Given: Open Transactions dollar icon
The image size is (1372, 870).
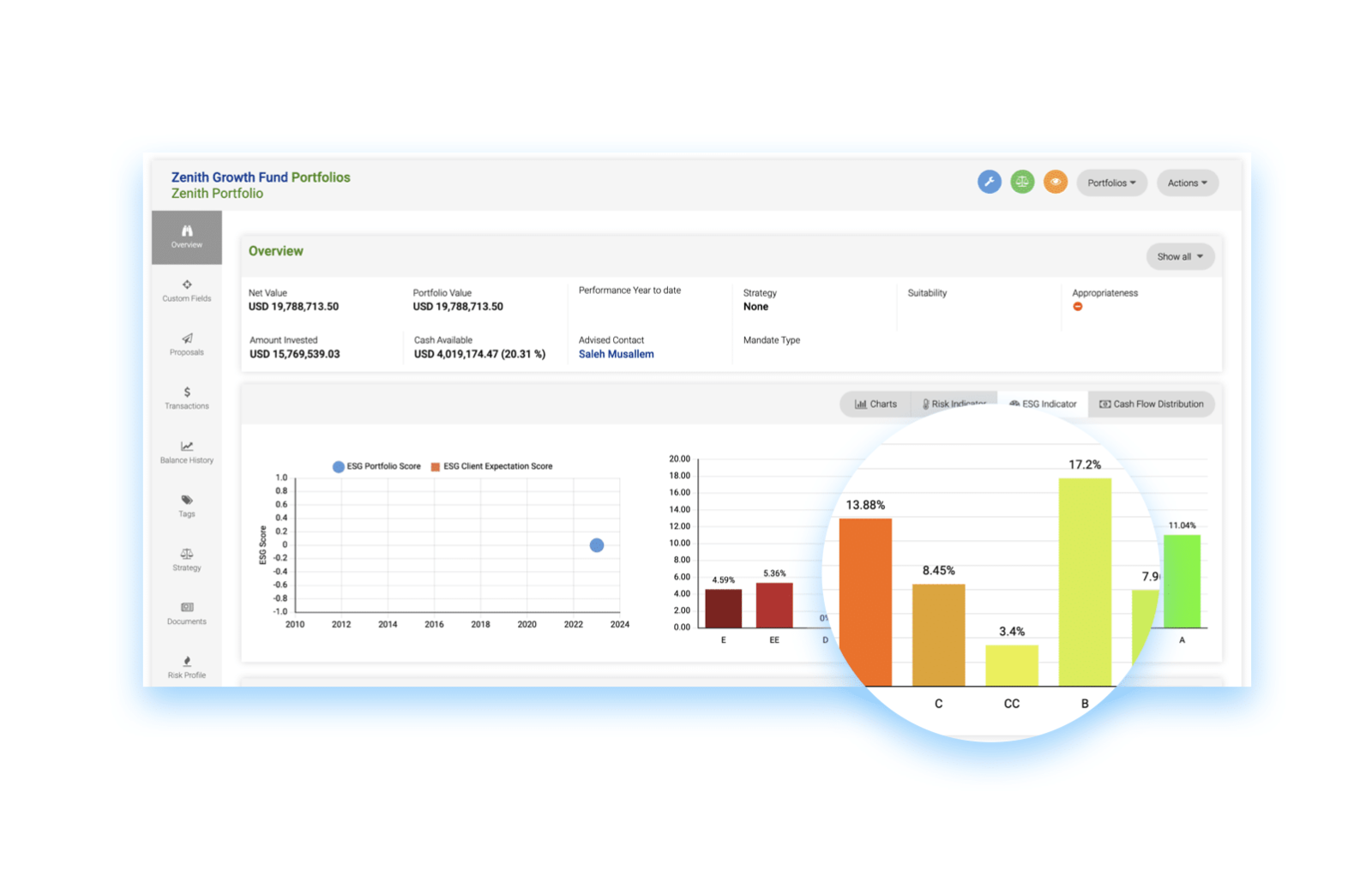Looking at the screenshot, I should (187, 393).
